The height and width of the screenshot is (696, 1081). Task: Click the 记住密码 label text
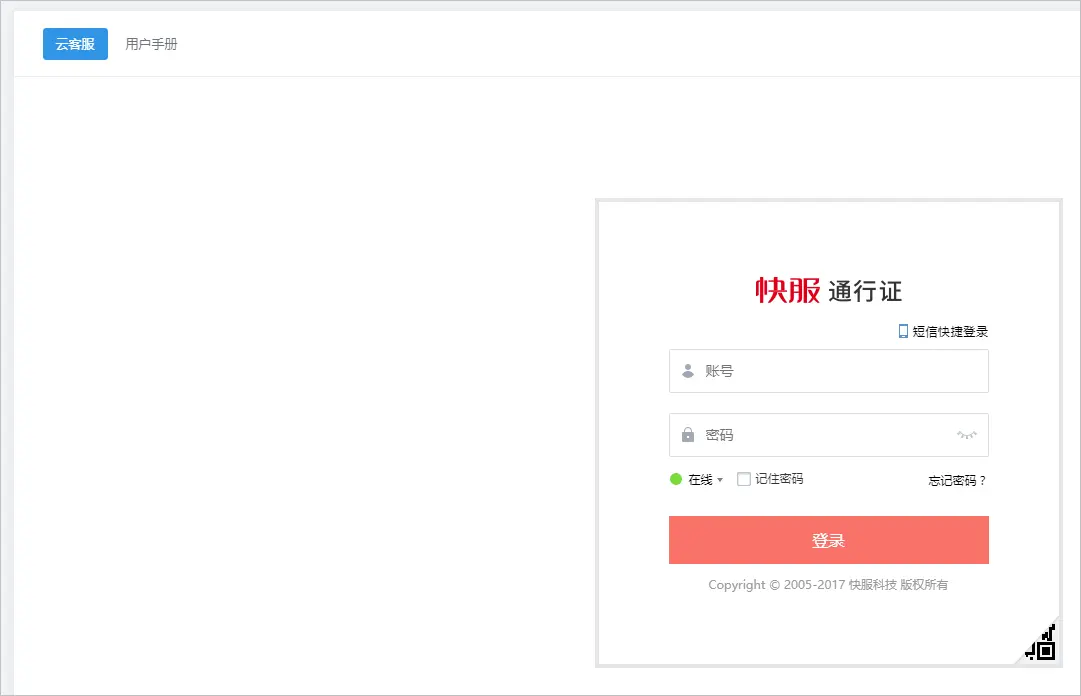click(779, 479)
